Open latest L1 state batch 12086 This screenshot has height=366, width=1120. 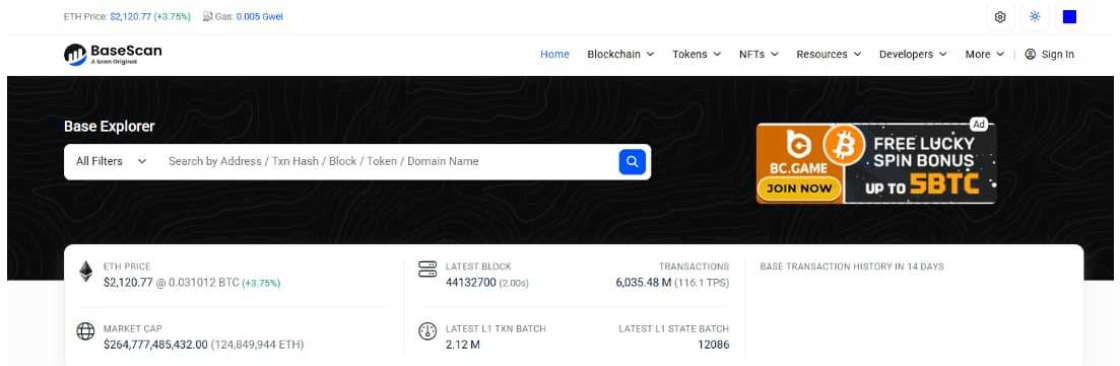(714, 345)
